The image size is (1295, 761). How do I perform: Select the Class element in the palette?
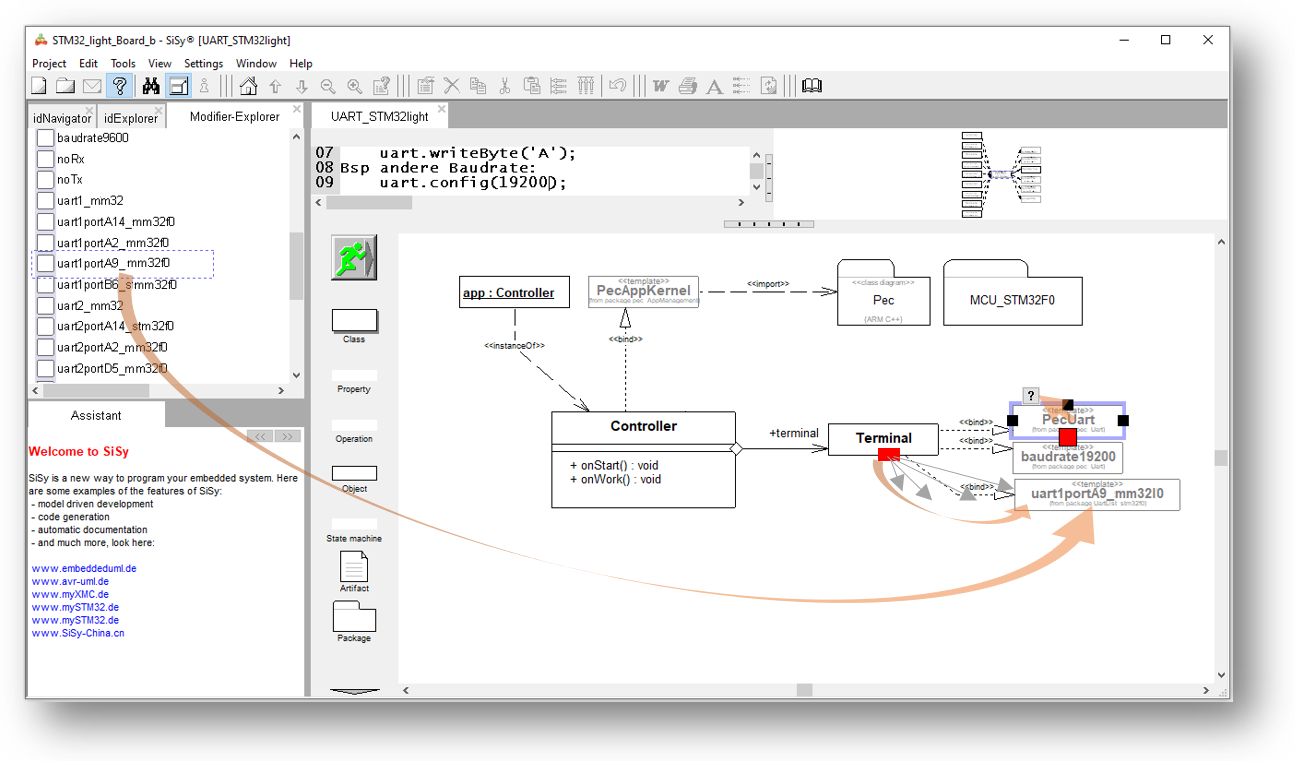point(354,320)
